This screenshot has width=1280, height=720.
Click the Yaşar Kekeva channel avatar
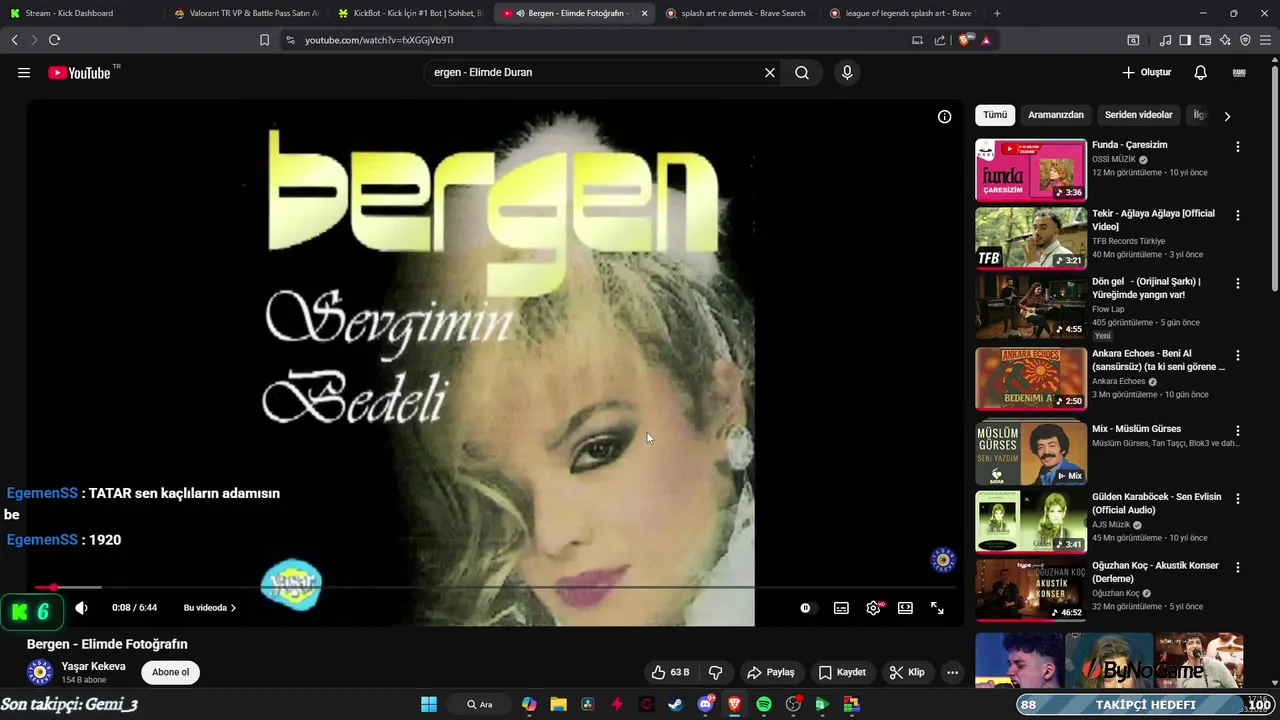point(40,672)
